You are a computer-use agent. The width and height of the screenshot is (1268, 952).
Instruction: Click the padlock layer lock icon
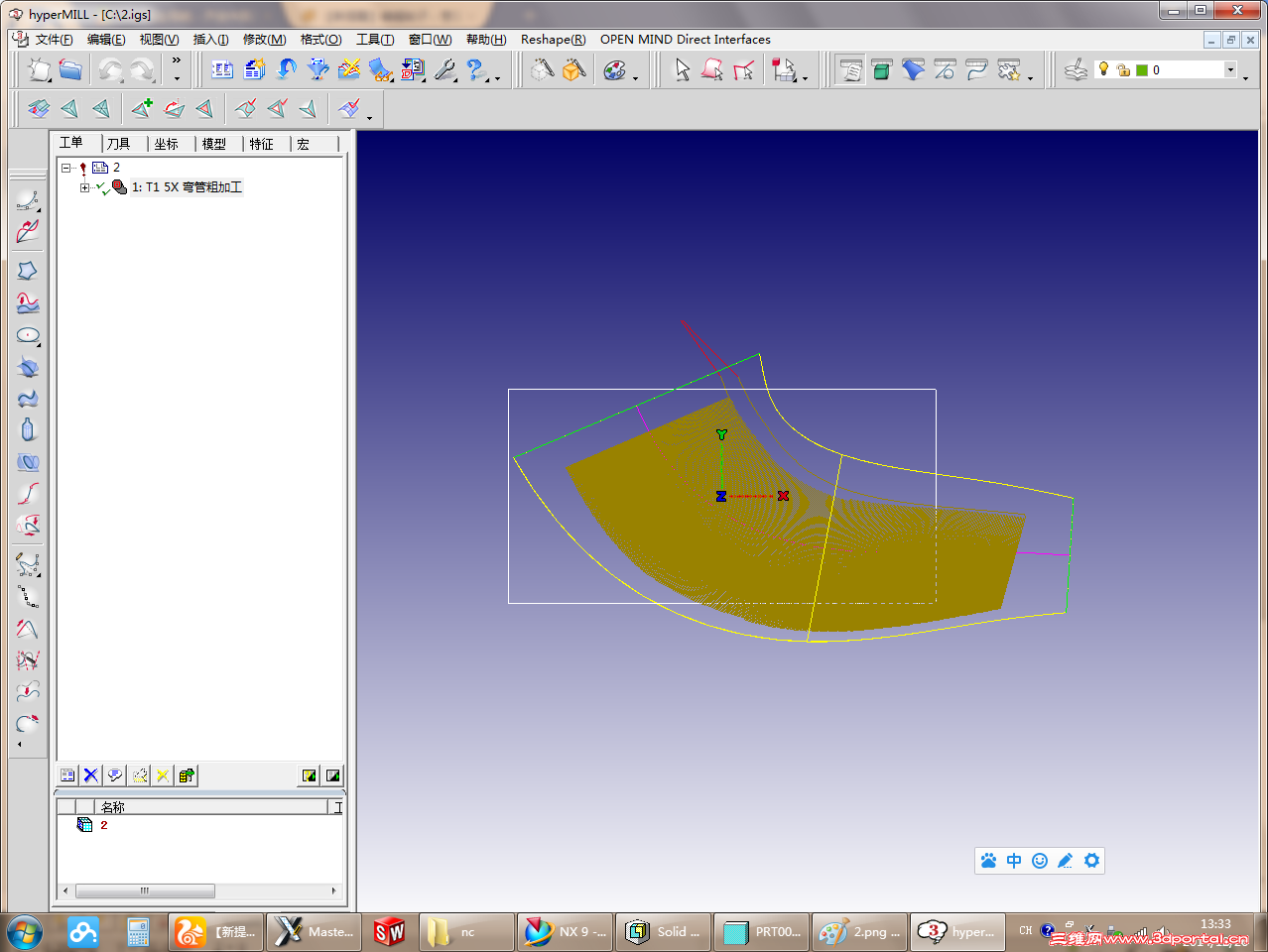click(x=1123, y=69)
